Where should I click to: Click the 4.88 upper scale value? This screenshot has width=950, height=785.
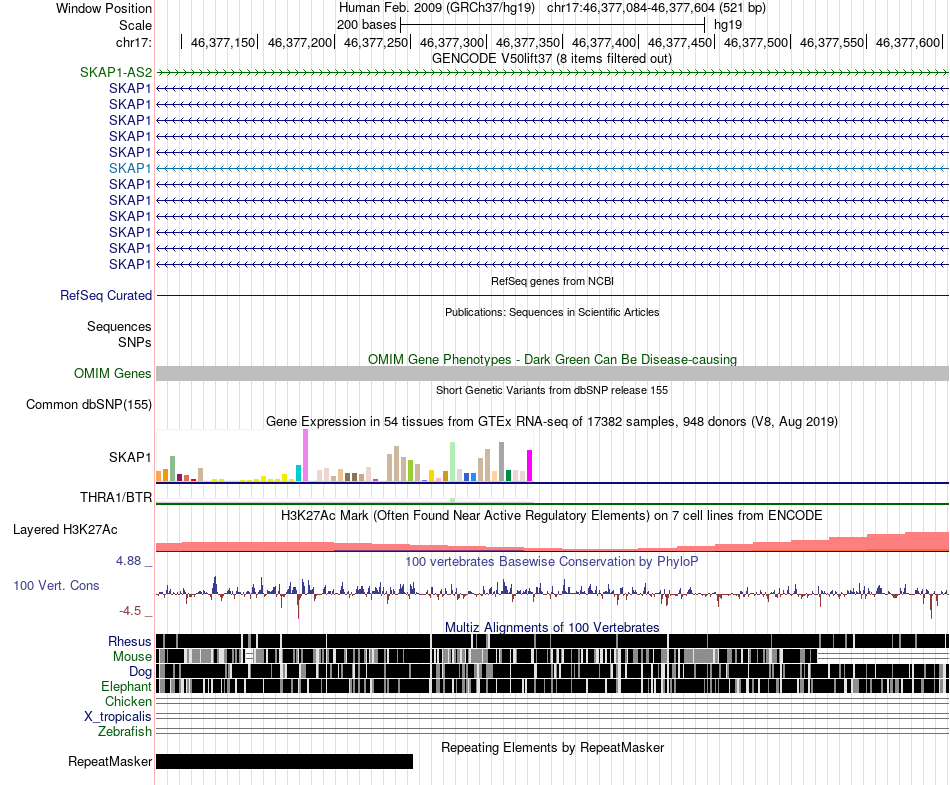click(128, 561)
